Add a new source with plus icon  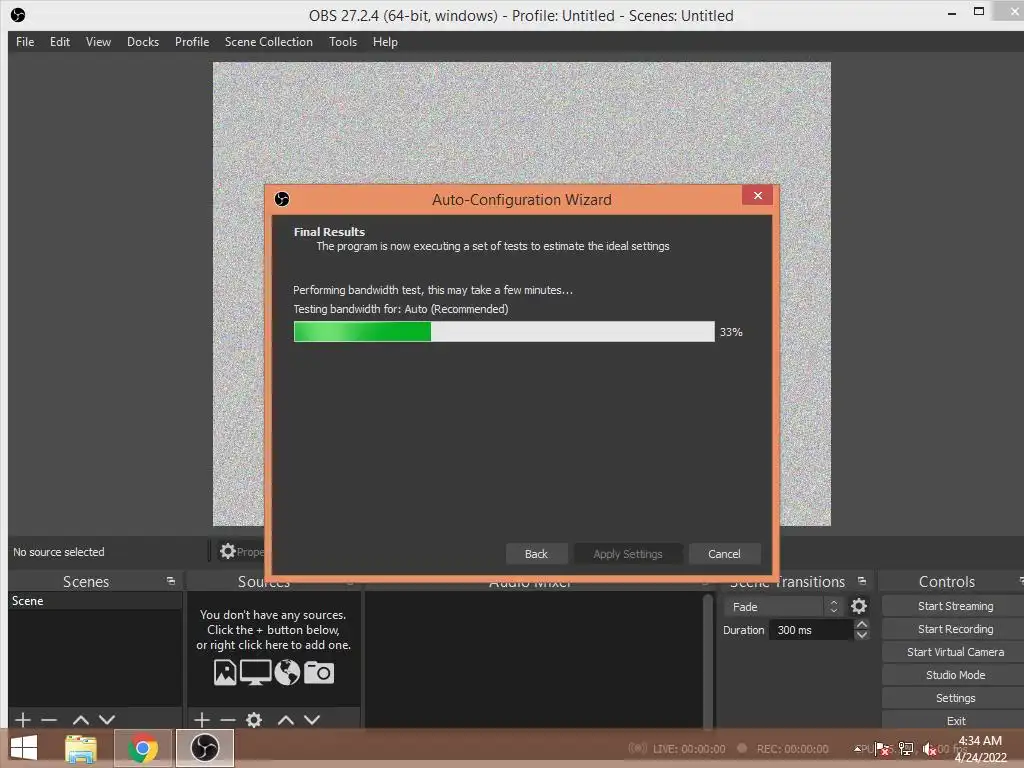(x=202, y=720)
